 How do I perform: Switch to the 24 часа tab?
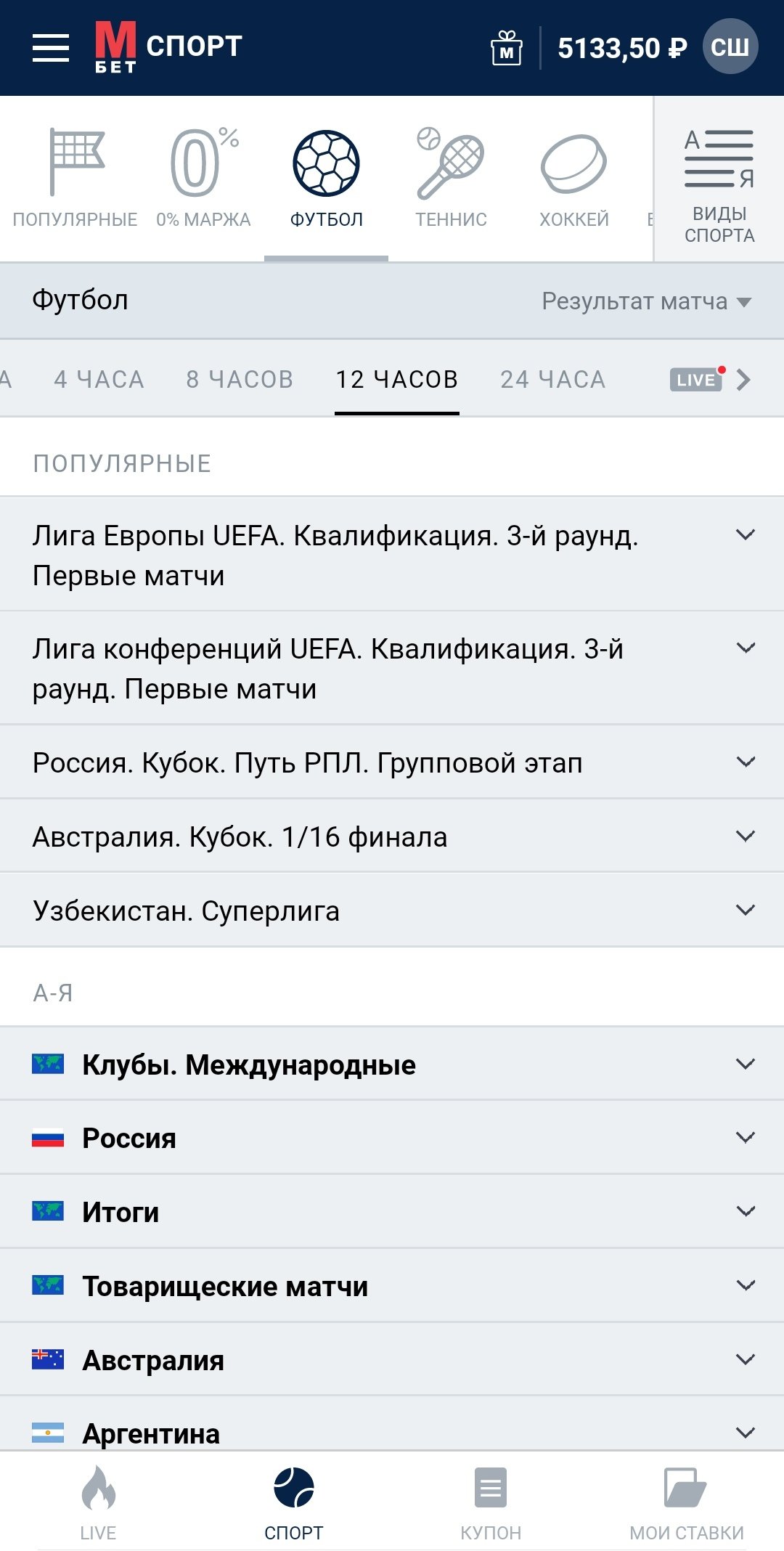coord(552,380)
